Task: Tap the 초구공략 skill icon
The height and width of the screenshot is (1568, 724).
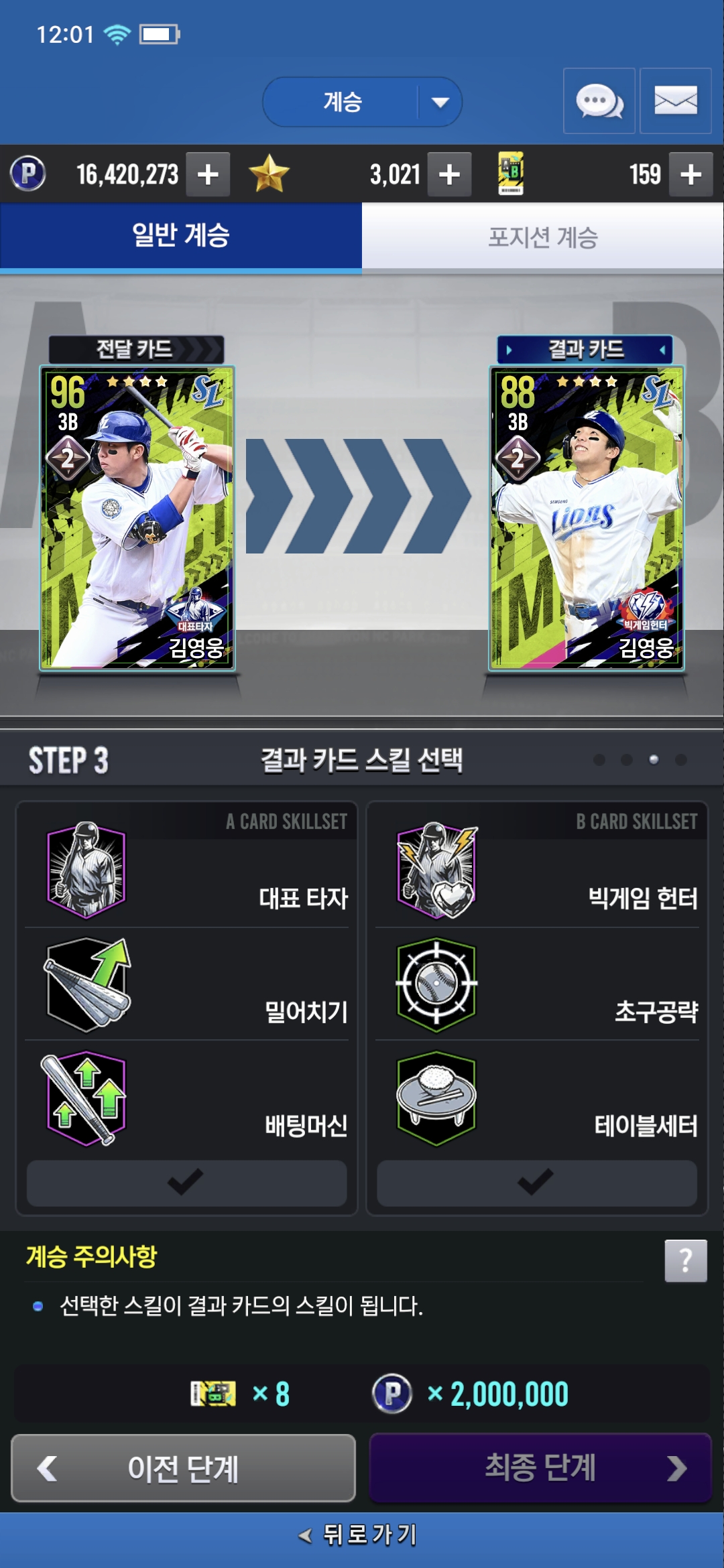Action: pyautogui.click(x=436, y=984)
